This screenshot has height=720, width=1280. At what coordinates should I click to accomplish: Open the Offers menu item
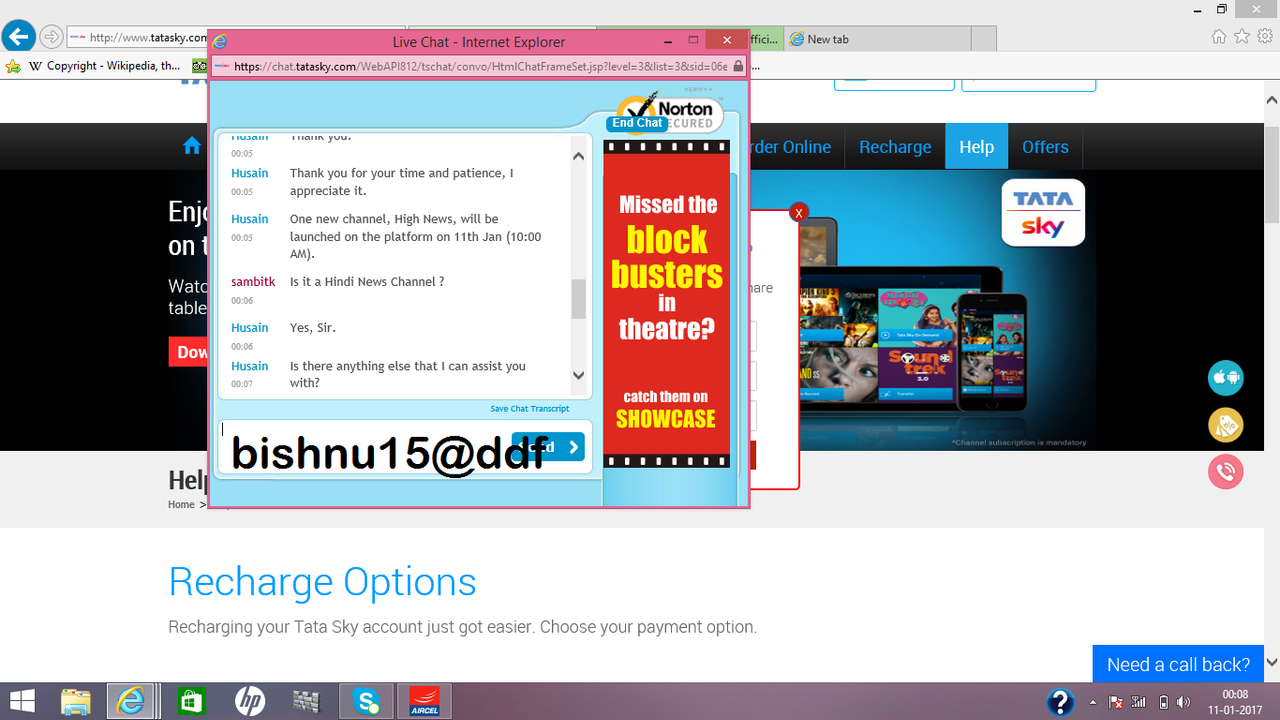click(1045, 147)
